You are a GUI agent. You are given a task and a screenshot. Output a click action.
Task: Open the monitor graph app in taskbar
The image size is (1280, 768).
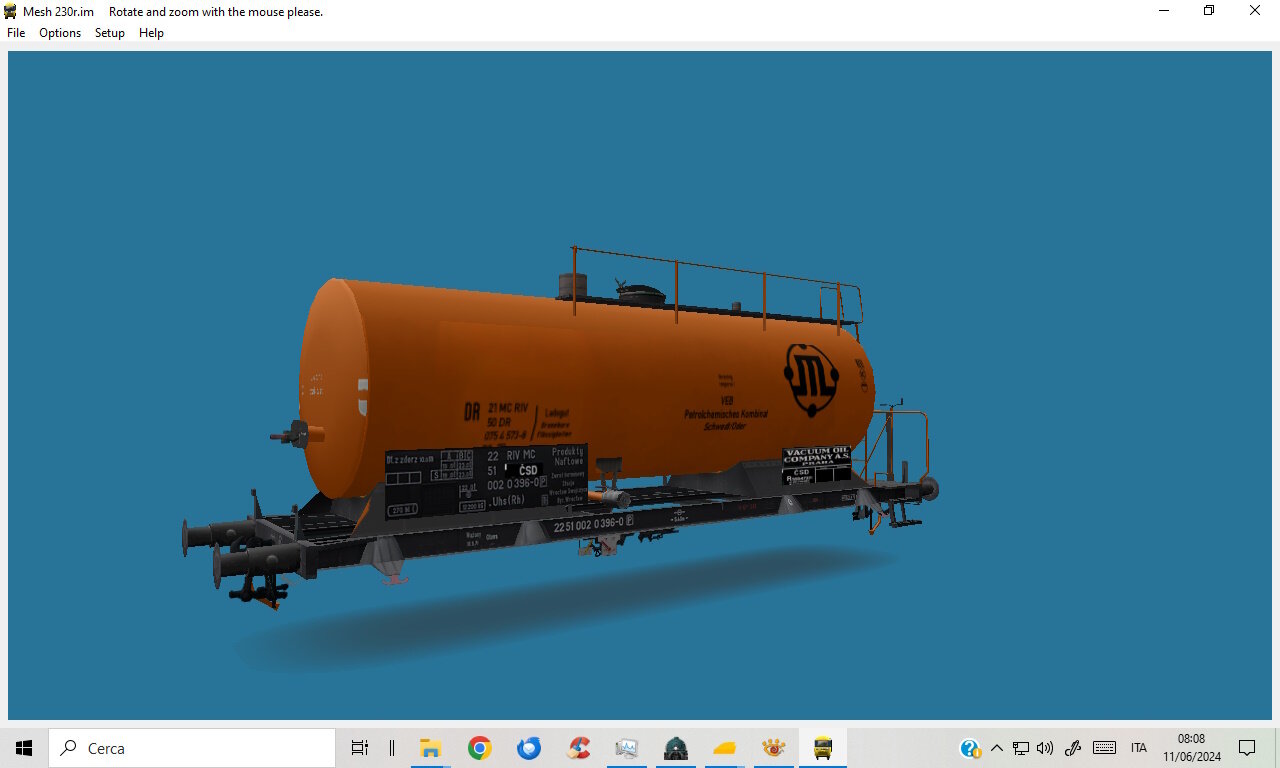pos(627,748)
